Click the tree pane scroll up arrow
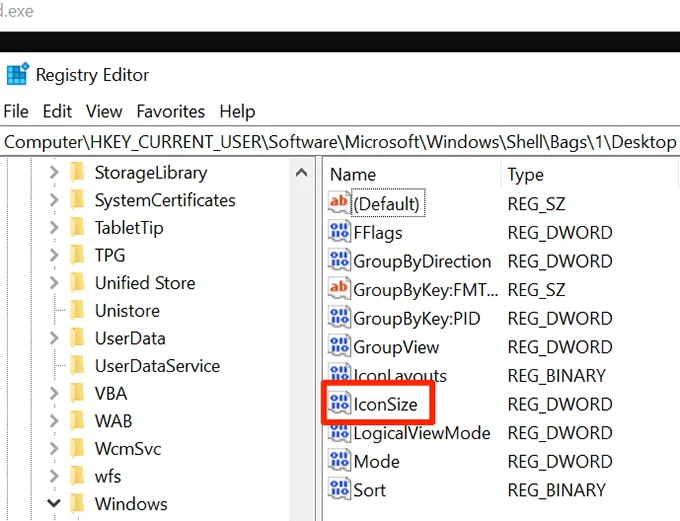This screenshot has width=680, height=521. point(301,173)
